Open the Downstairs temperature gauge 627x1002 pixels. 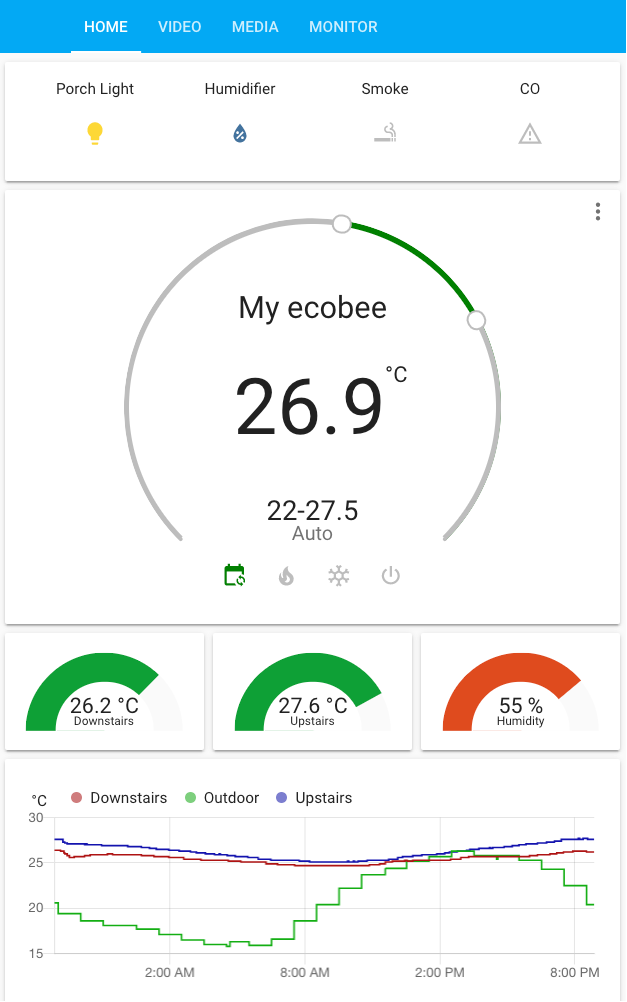pos(104,692)
